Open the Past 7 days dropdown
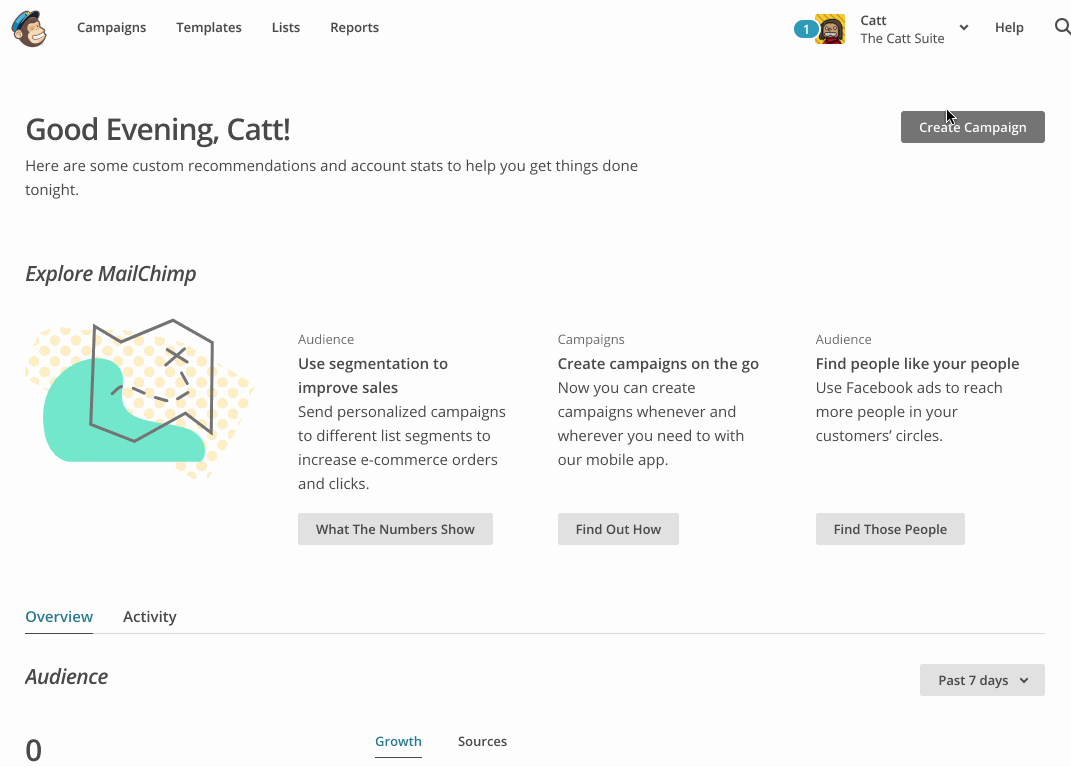The image size is (1071, 767). 982,680
